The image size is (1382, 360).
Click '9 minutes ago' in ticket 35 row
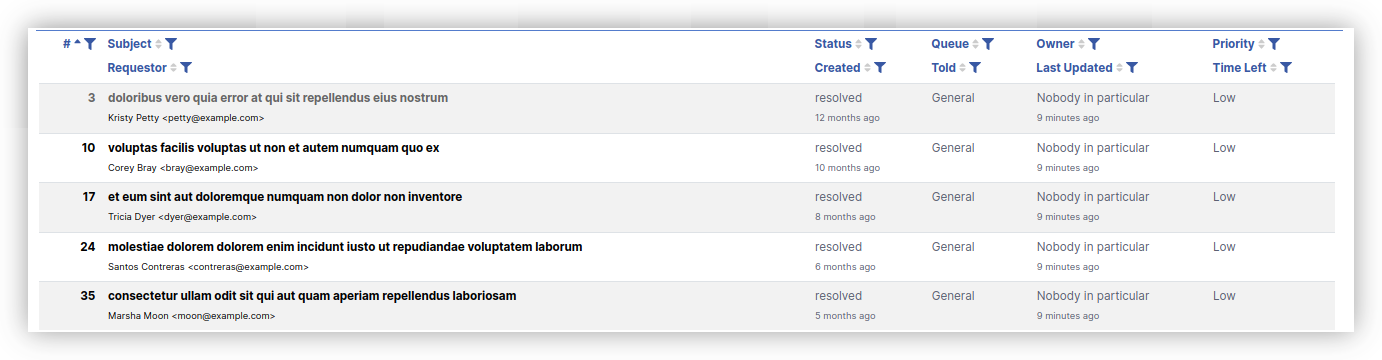[1068, 316]
